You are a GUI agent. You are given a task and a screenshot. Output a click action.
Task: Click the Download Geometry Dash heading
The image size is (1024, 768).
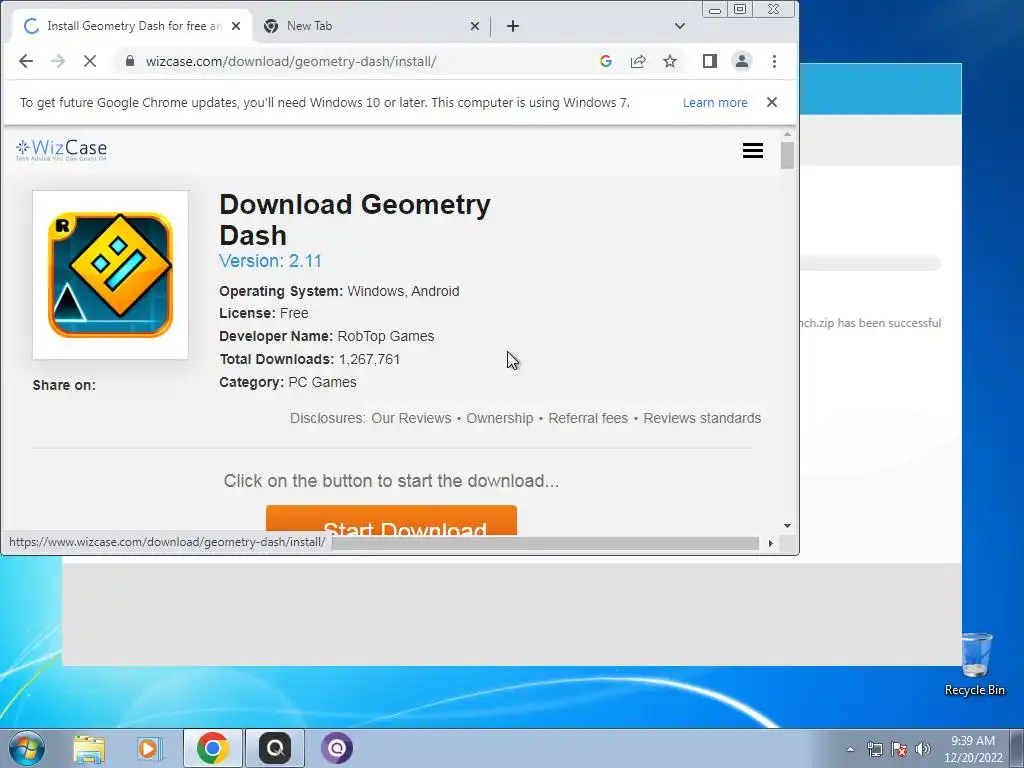point(355,219)
